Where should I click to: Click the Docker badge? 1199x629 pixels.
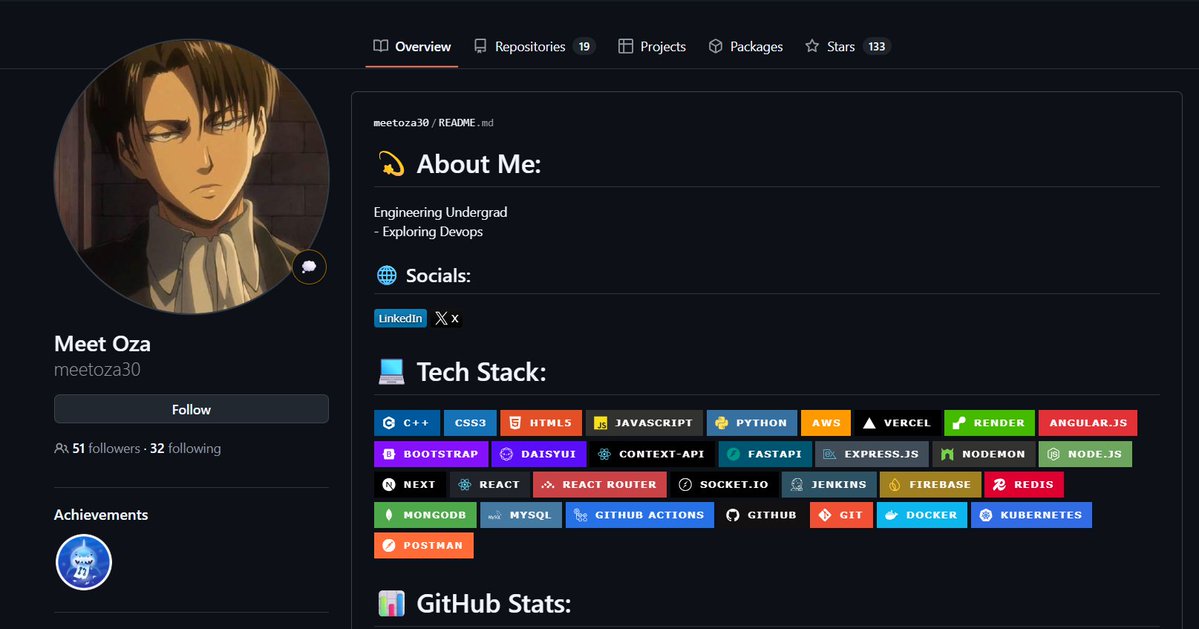pos(922,515)
